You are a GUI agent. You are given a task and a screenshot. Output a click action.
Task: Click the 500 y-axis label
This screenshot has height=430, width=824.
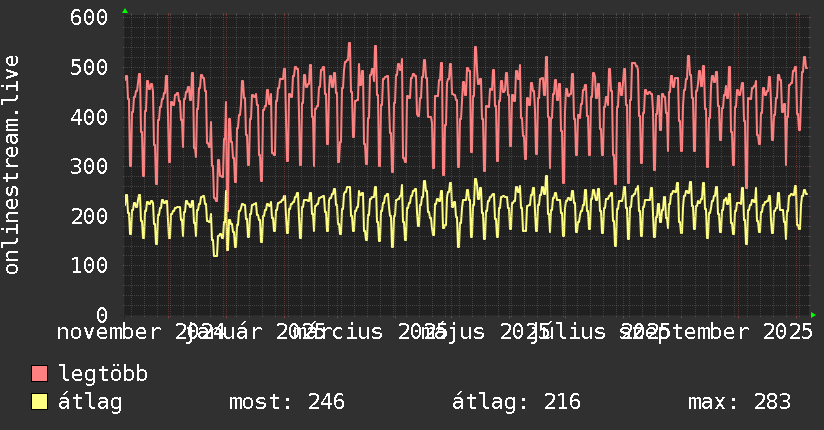(89, 67)
